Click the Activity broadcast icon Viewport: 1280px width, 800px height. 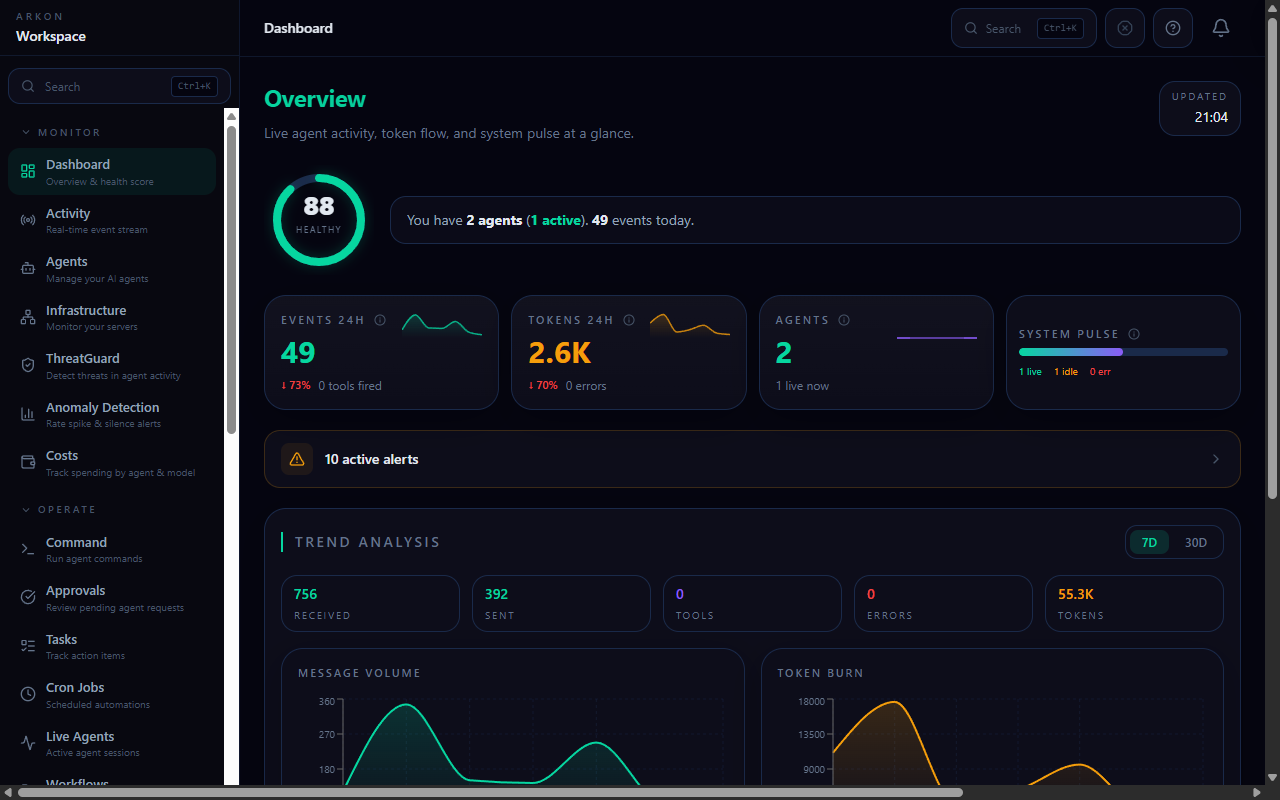[28, 220]
